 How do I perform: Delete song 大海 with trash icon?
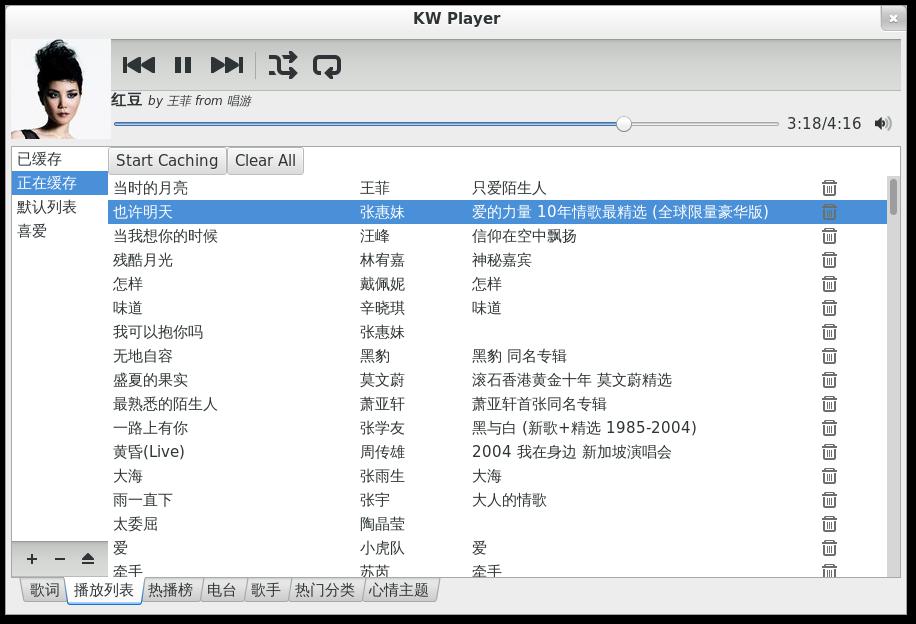coord(829,476)
